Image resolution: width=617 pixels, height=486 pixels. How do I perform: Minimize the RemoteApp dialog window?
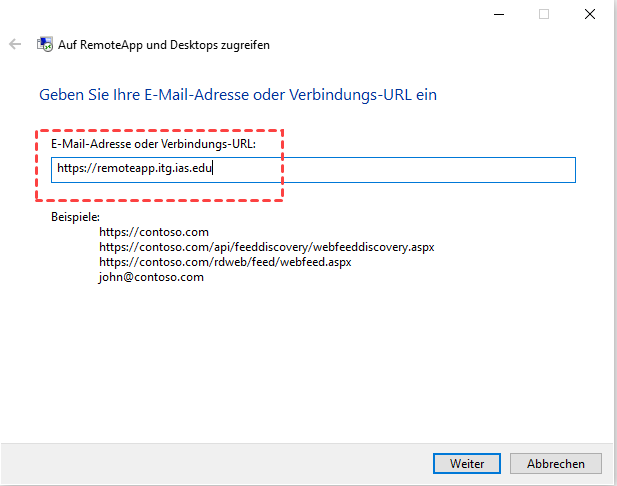(498, 14)
